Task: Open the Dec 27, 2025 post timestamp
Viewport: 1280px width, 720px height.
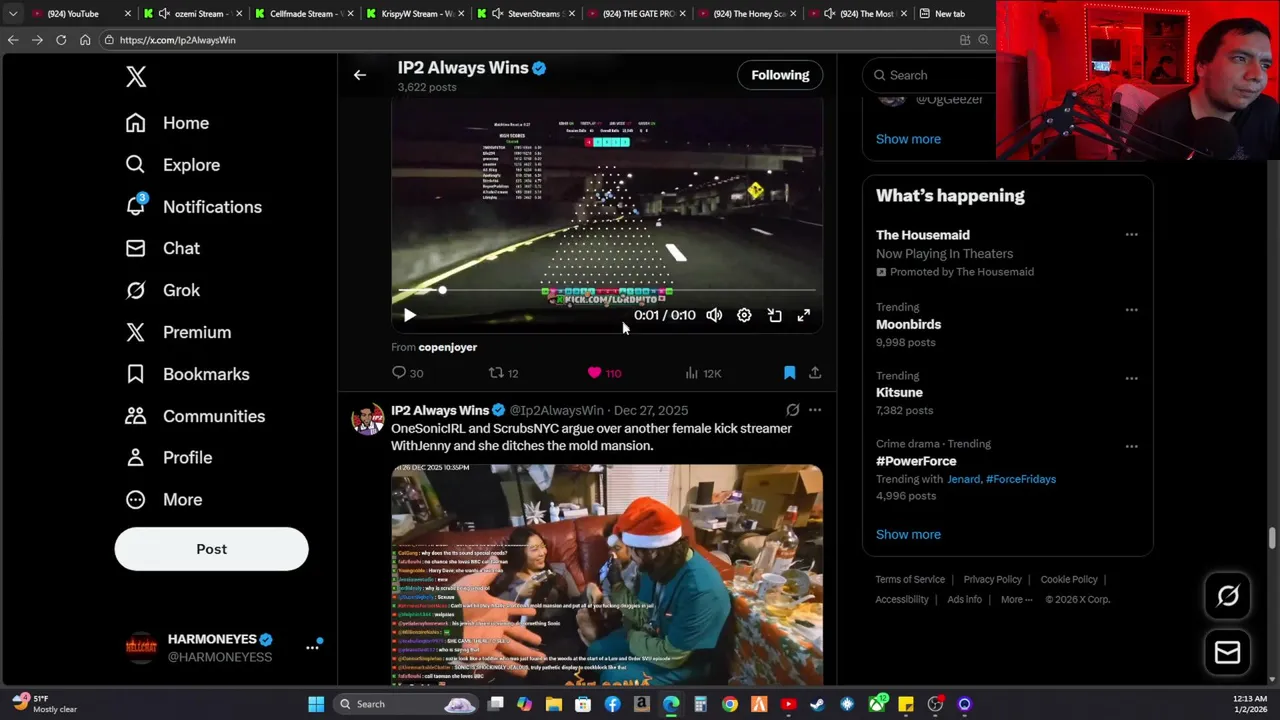Action: 651,410
